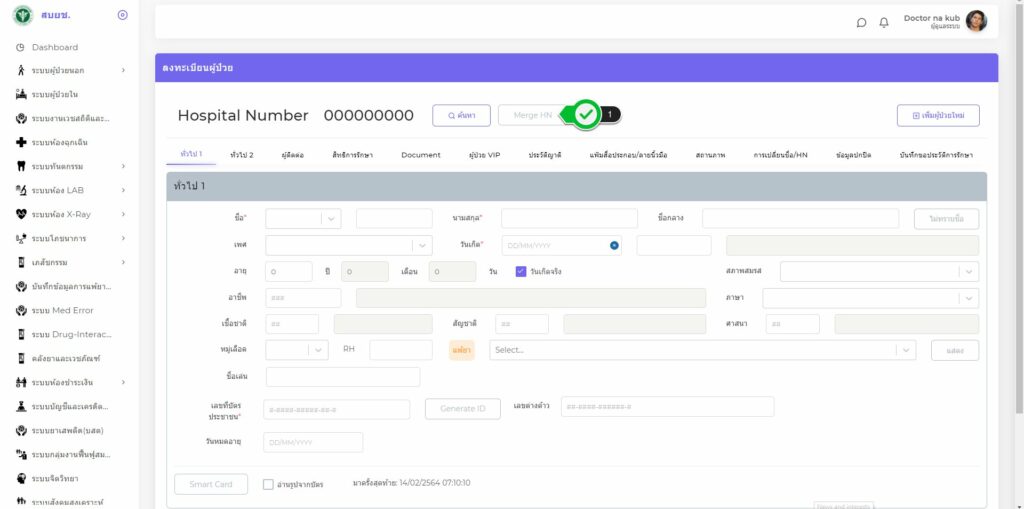Click the นามสกุล input field

point(568,218)
